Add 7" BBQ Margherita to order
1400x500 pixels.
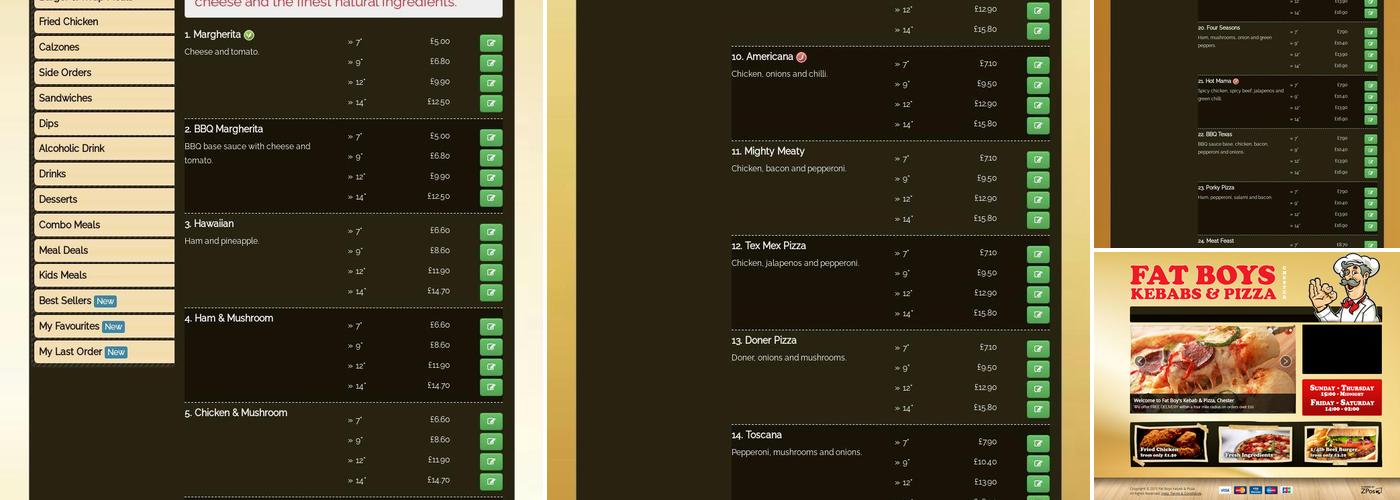(491, 138)
